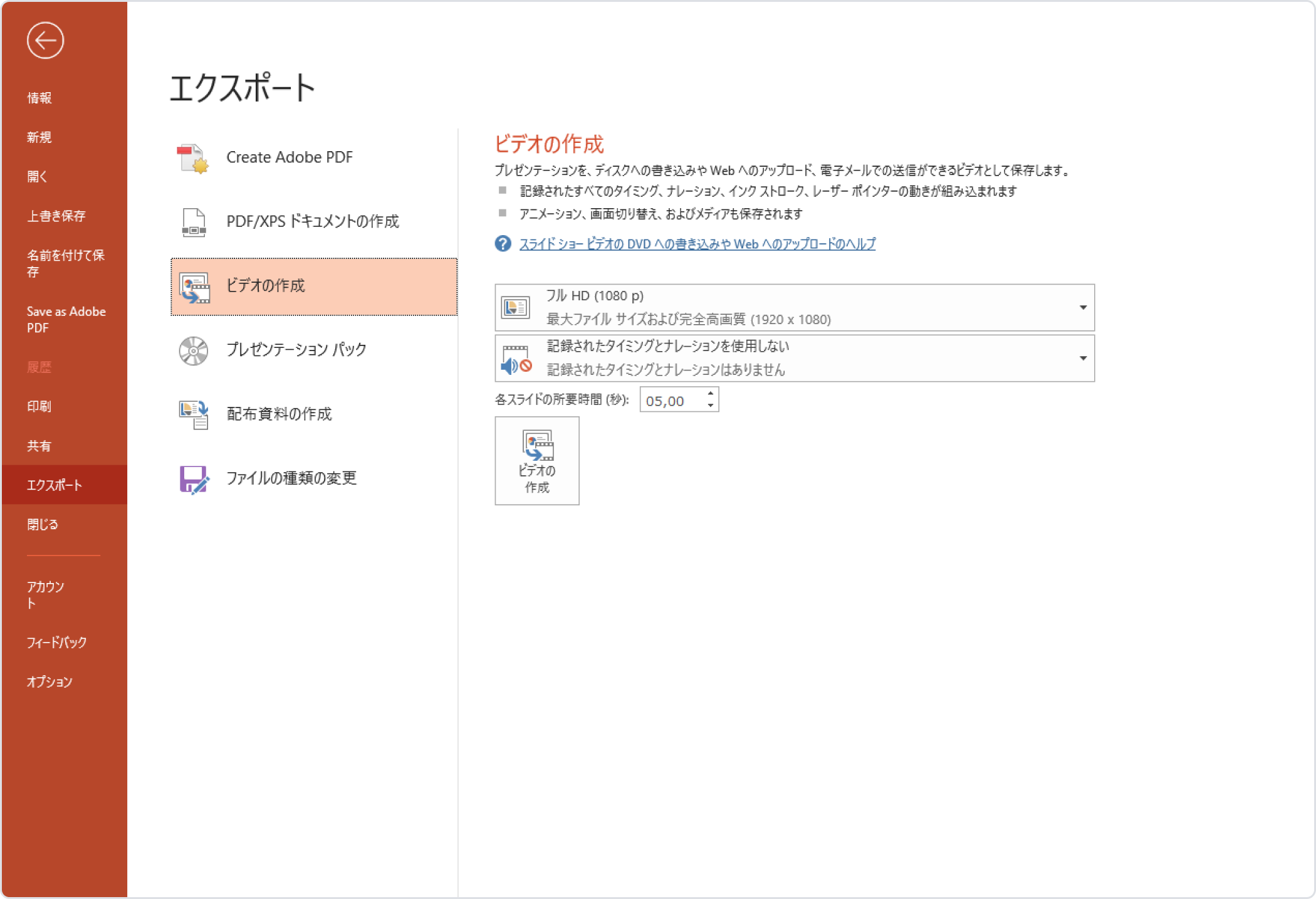
Task: Click 各スライドの所要時間 (秒) label
Action: click(562, 400)
